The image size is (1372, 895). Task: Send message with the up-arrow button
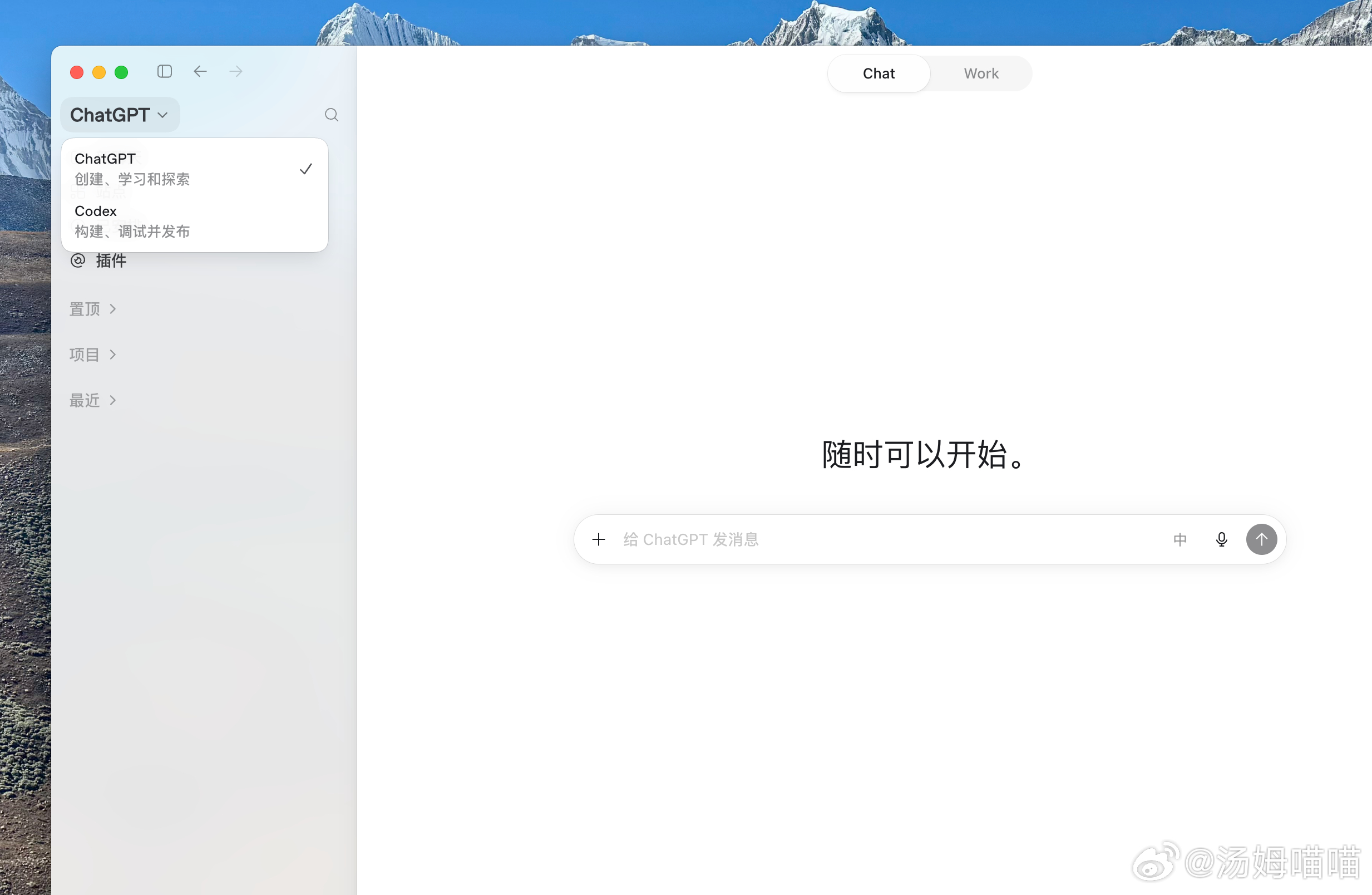click(x=1261, y=539)
